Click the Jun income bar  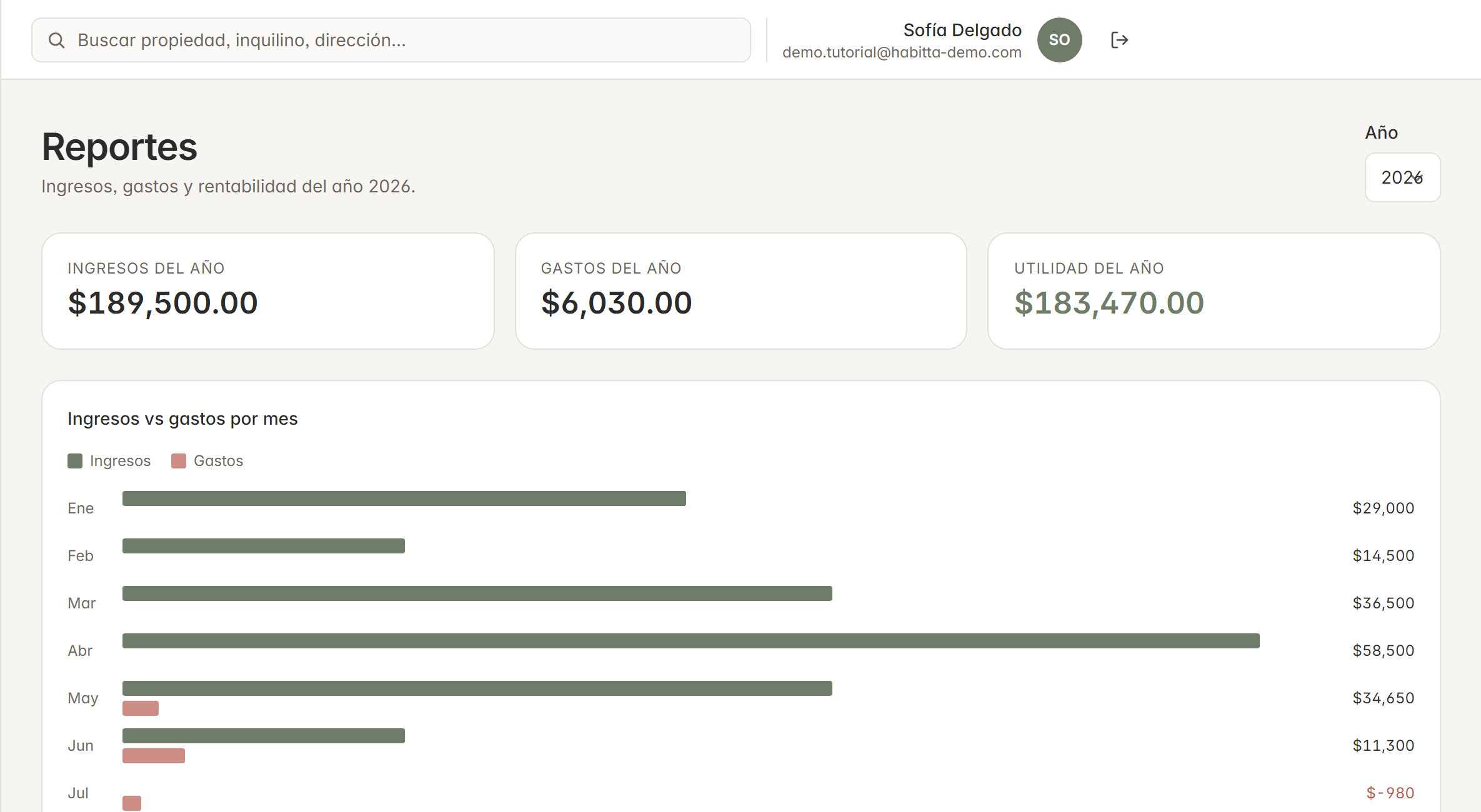(264, 736)
